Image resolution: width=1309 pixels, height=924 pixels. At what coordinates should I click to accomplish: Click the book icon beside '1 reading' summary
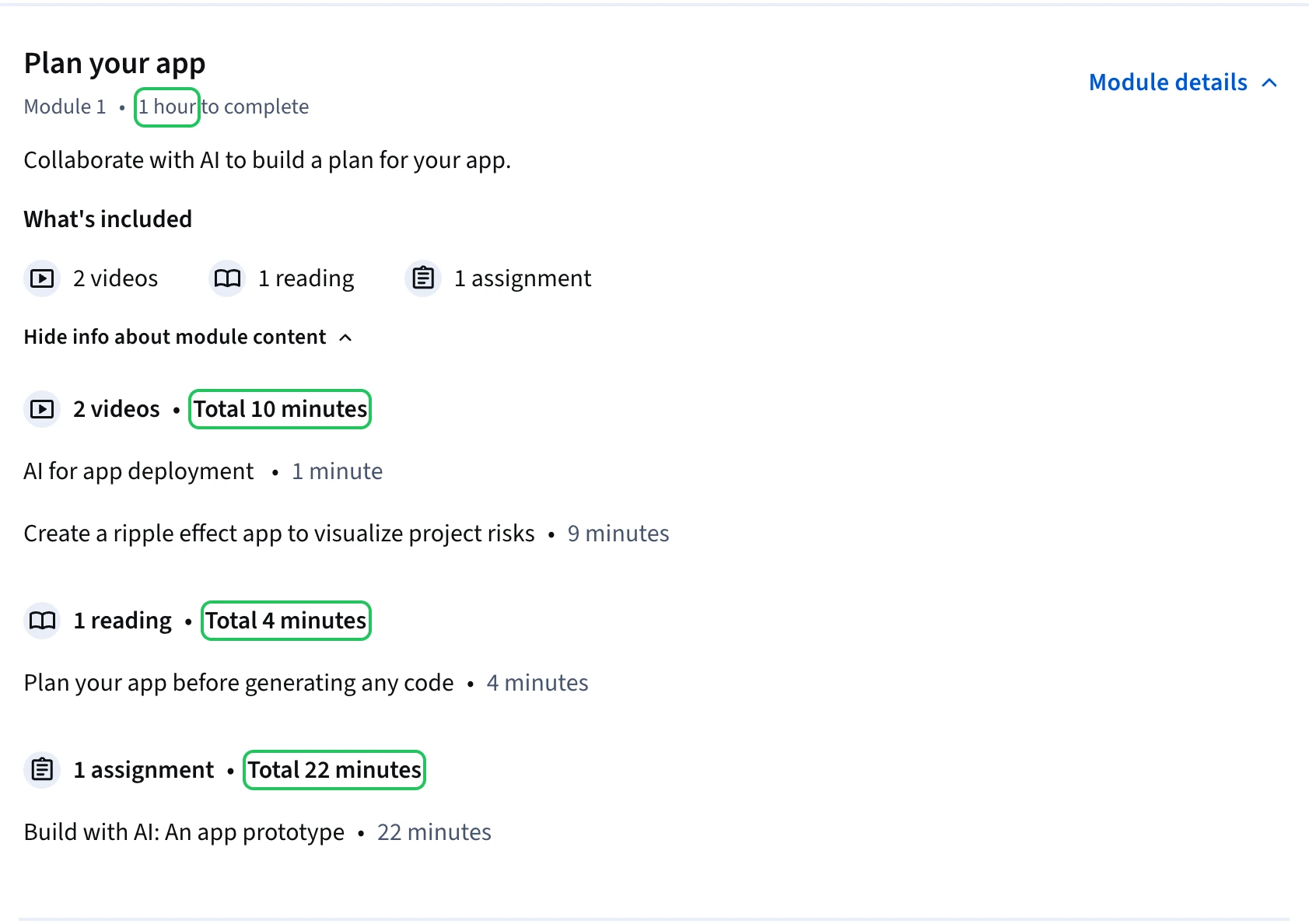(x=227, y=278)
